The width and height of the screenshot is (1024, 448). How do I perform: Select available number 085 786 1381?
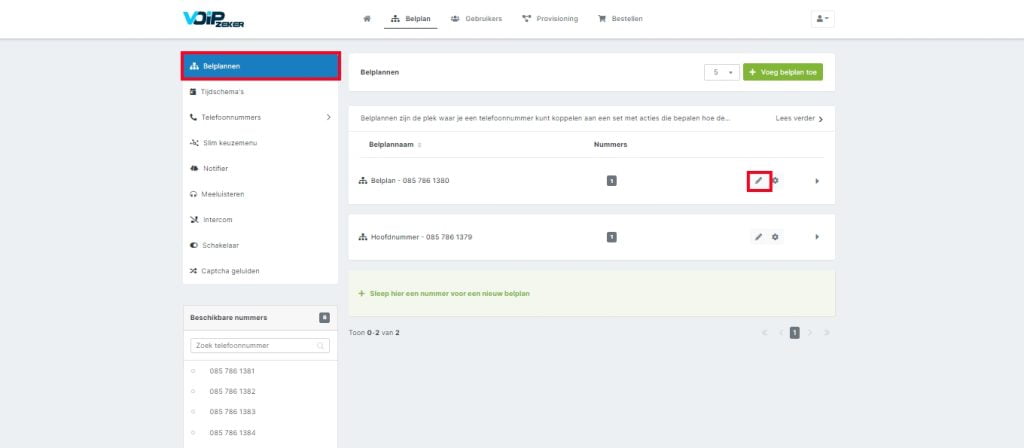click(x=232, y=371)
